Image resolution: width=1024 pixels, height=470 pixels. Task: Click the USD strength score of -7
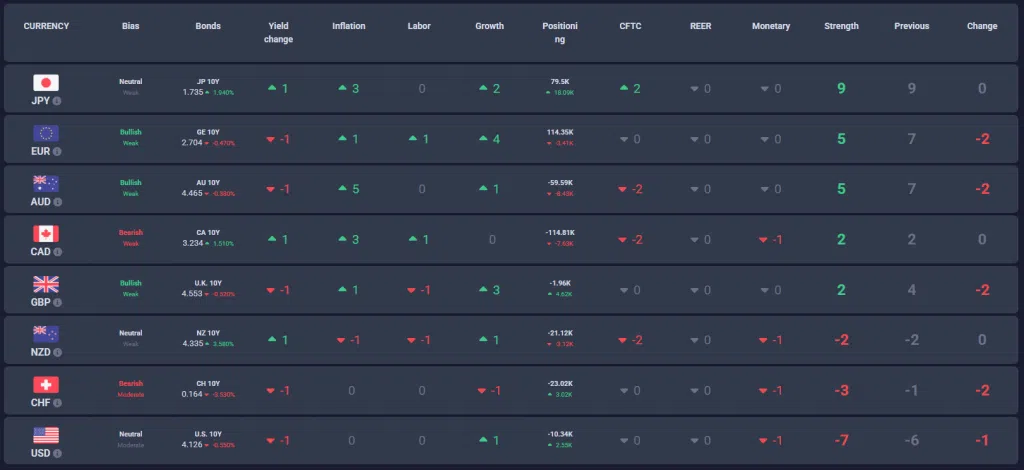point(841,440)
